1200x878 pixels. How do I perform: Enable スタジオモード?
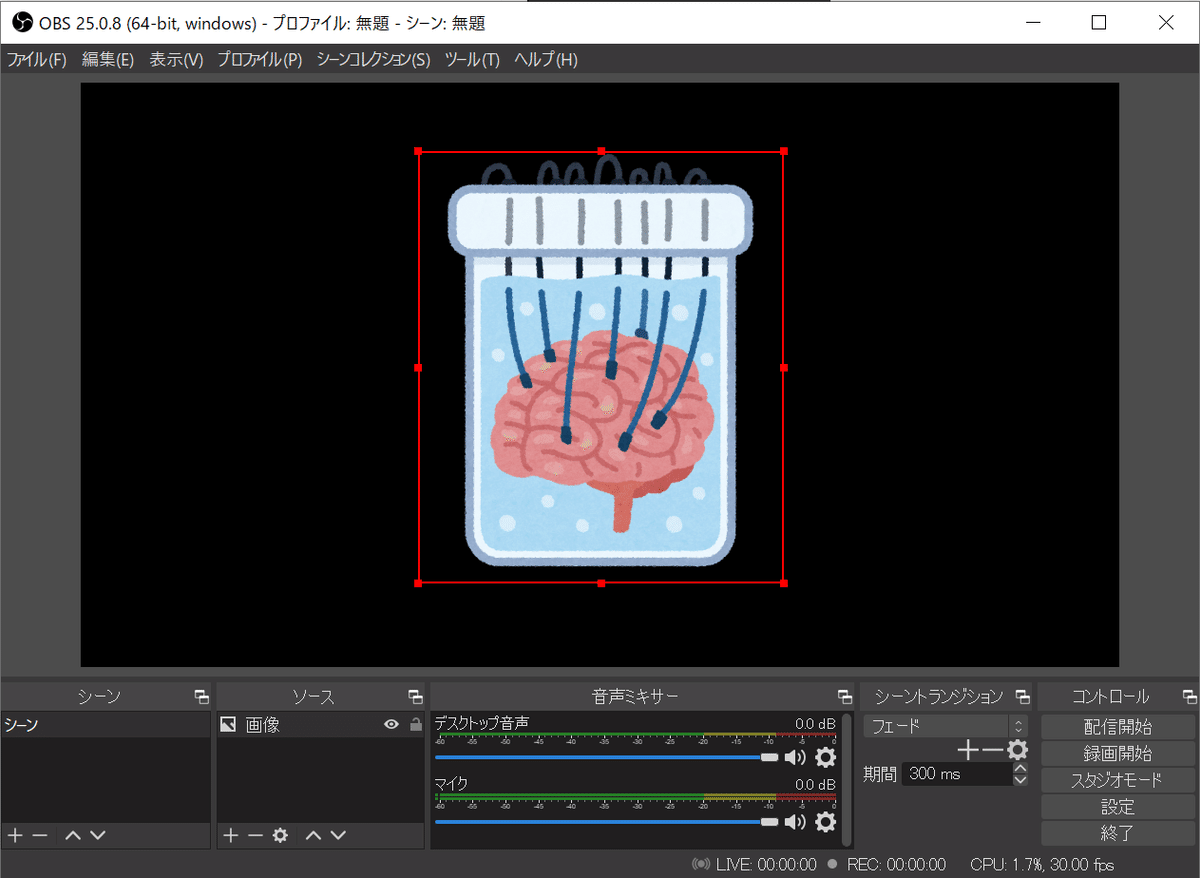pyautogui.click(x=1118, y=780)
